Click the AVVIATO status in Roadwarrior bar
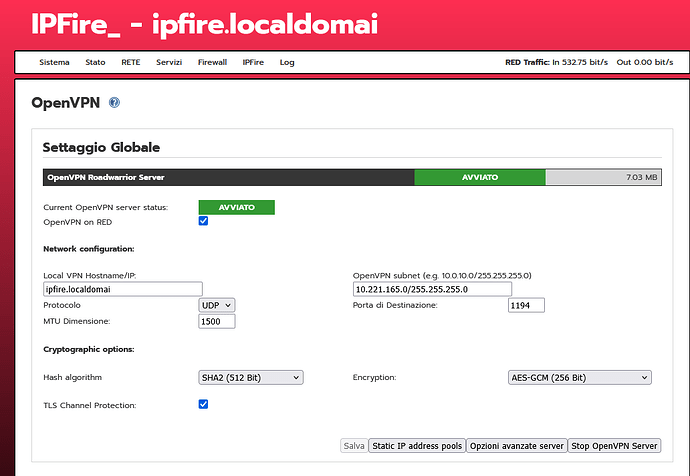 pyautogui.click(x=480, y=177)
